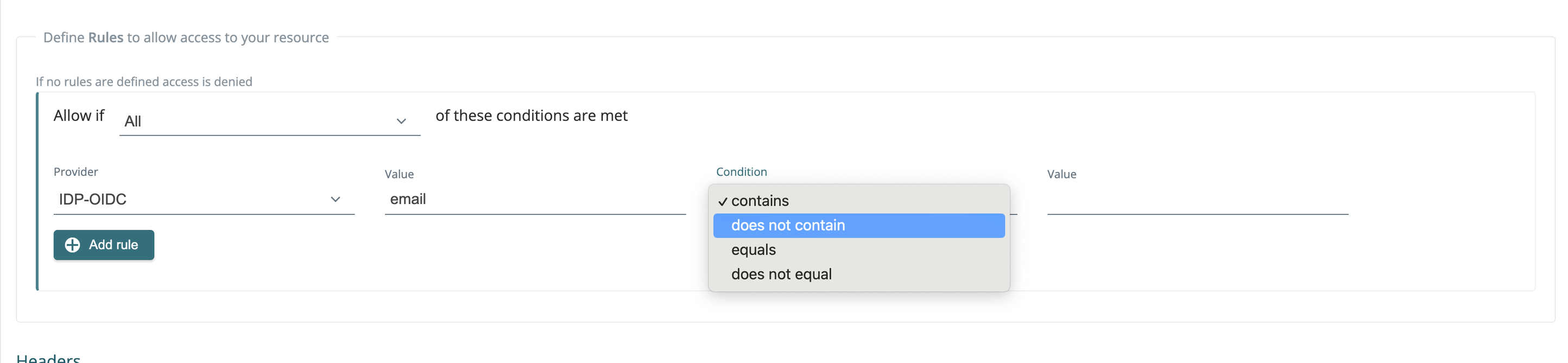This screenshot has height=363, width=1568.
Task: Click the Headers section heading
Action: (x=48, y=359)
